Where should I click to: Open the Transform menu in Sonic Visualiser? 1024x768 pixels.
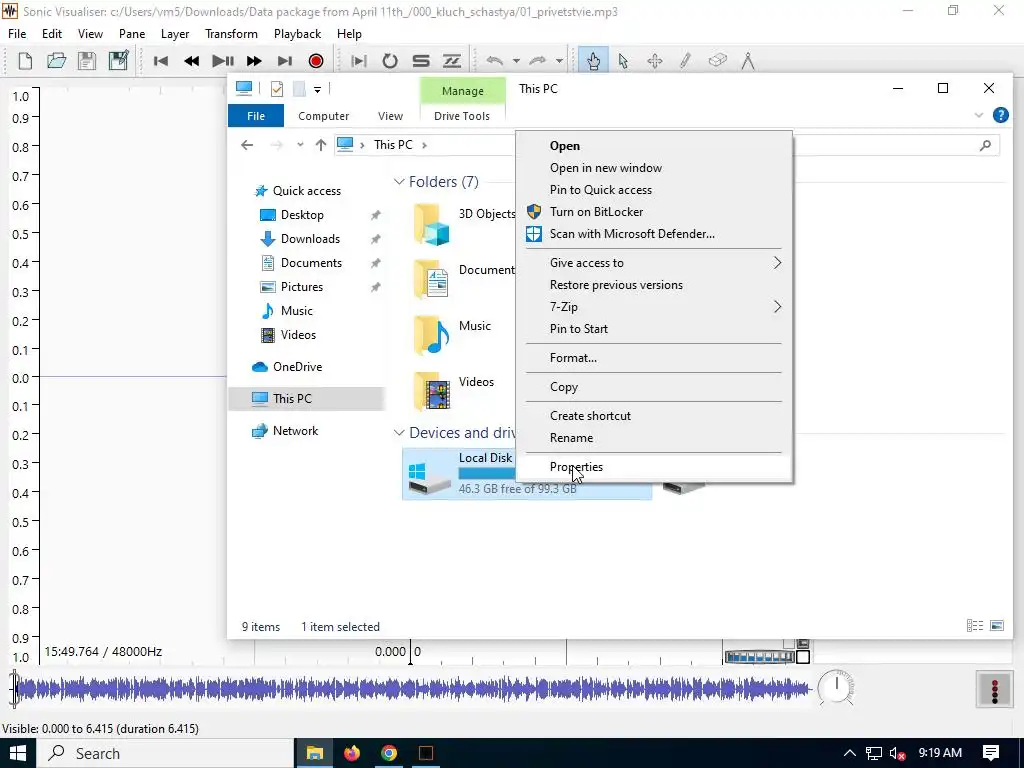[x=231, y=34]
